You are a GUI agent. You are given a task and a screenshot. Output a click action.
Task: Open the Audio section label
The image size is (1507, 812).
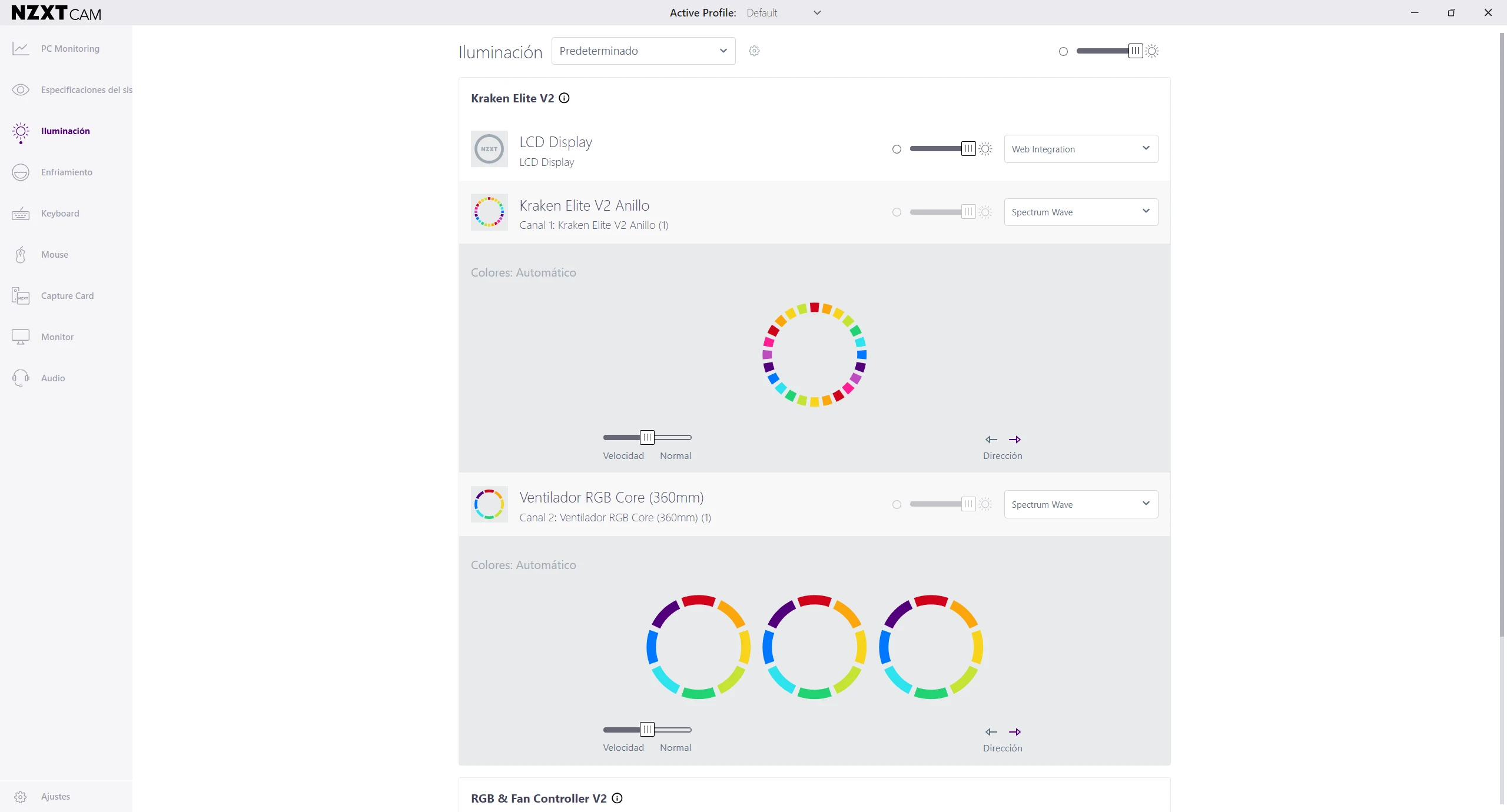53,378
